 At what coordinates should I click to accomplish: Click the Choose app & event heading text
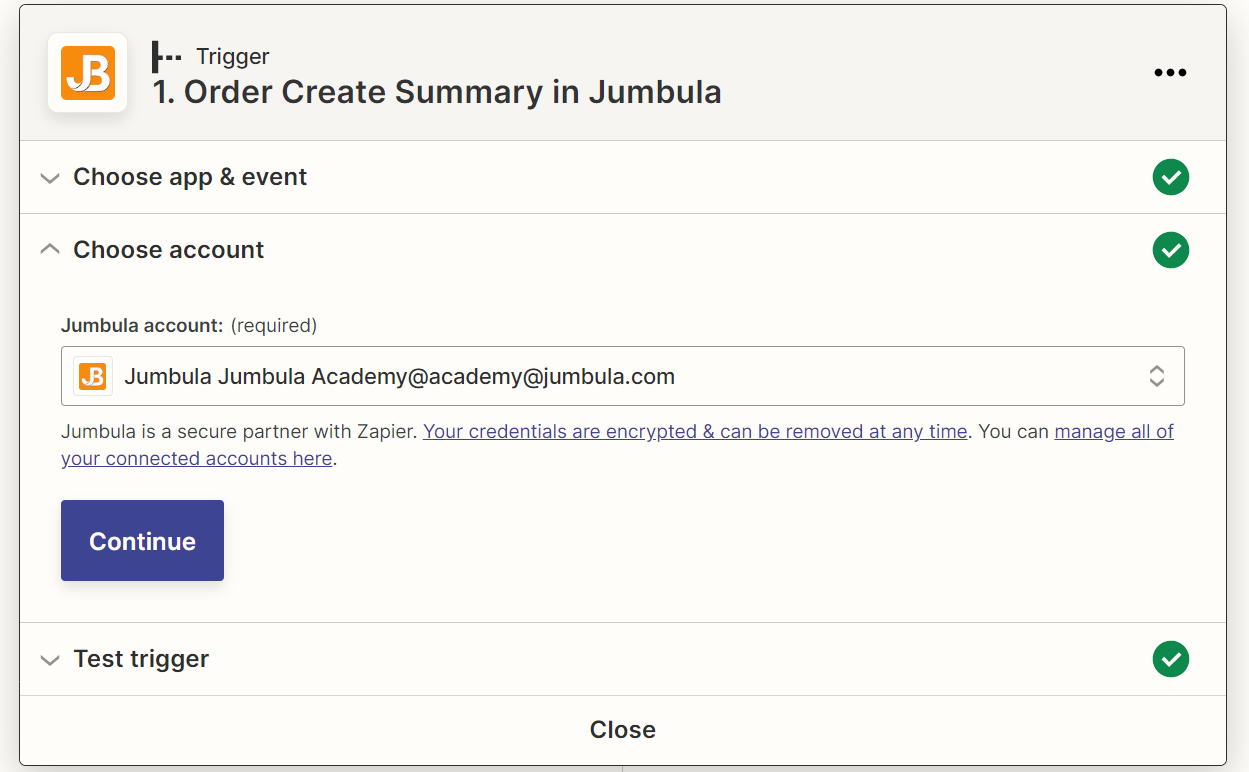190,177
